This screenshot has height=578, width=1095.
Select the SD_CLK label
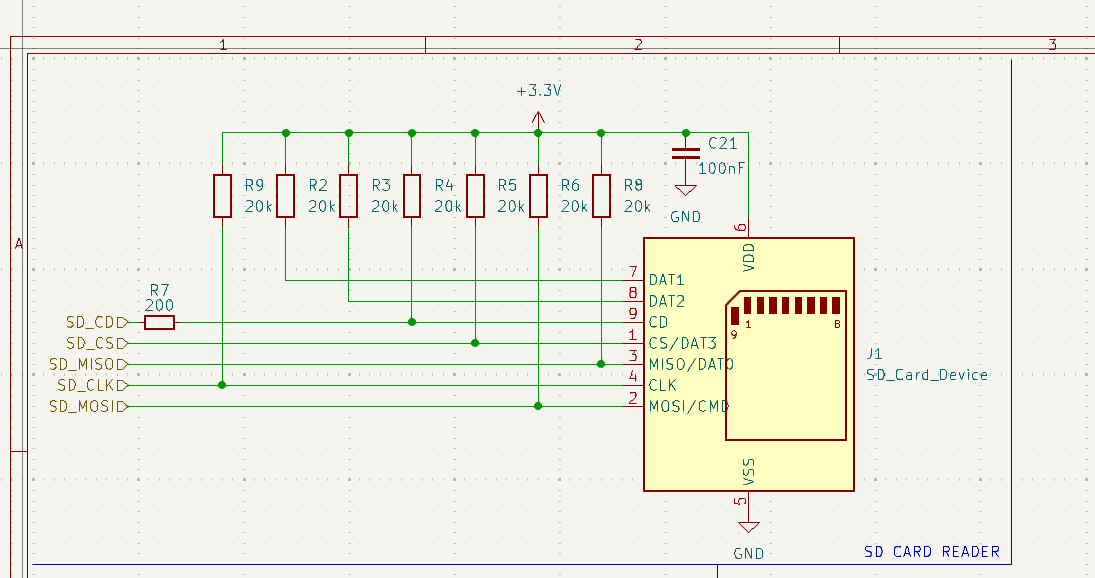pyautogui.click(x=91, y=385)
